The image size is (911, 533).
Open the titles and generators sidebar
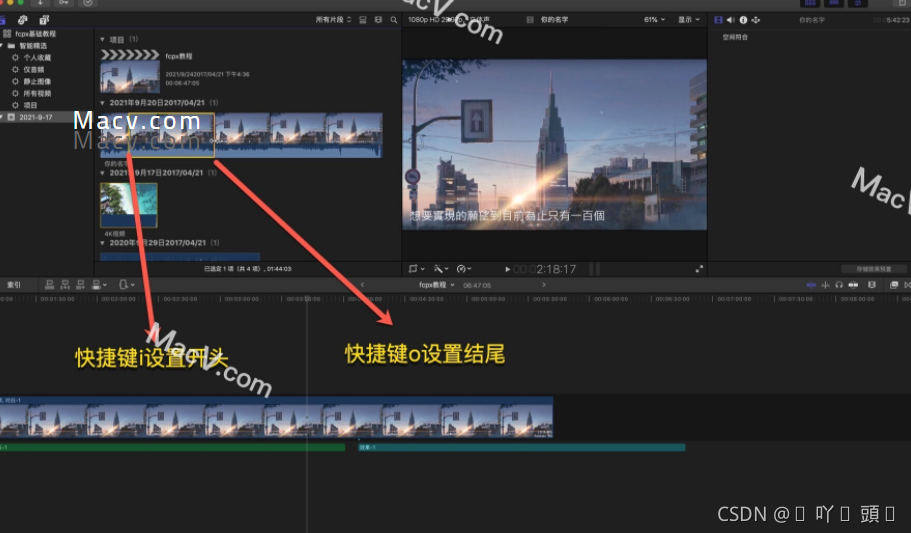44,20
